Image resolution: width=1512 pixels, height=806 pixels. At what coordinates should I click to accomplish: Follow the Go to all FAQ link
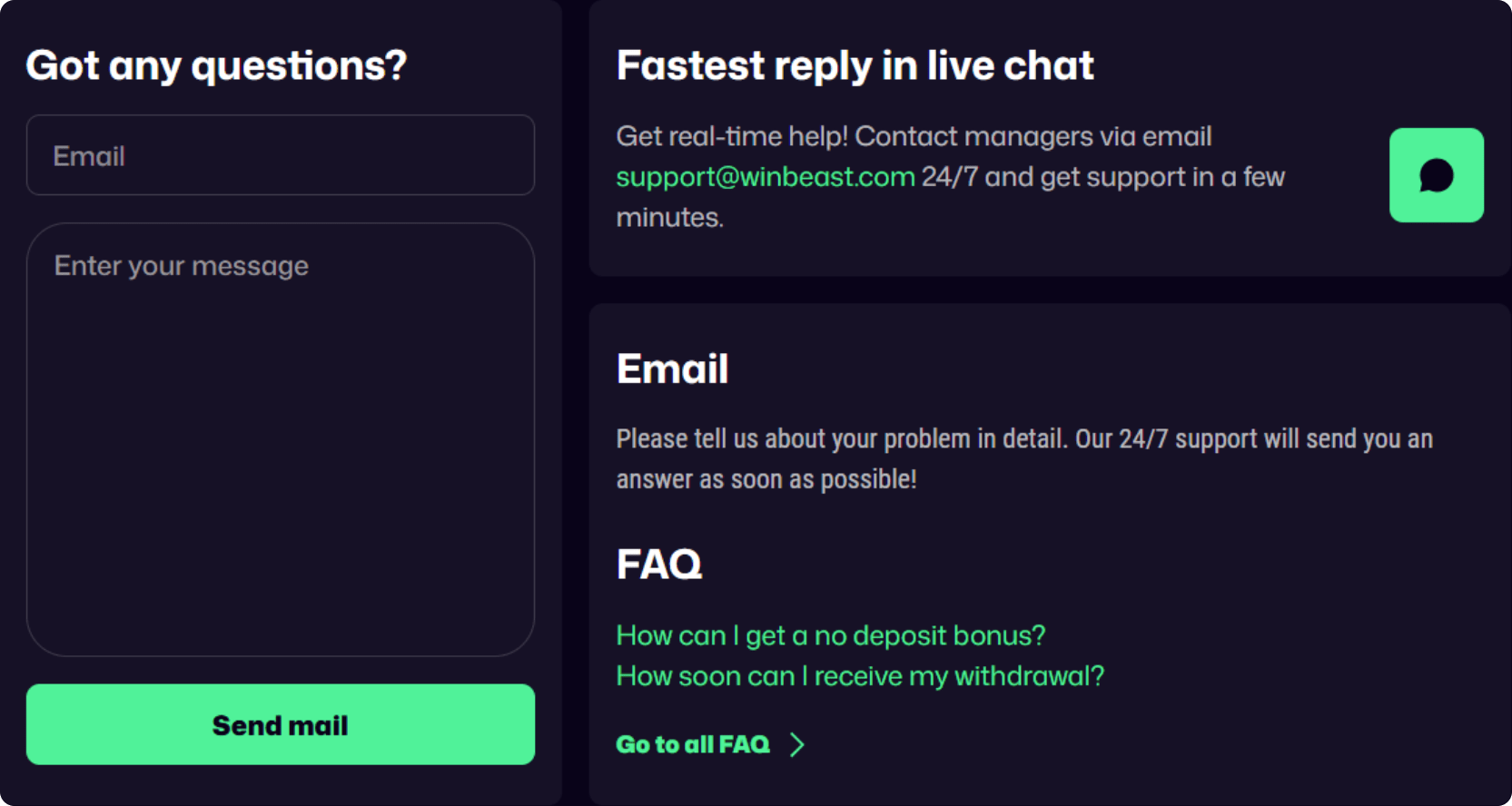[692, 745]
